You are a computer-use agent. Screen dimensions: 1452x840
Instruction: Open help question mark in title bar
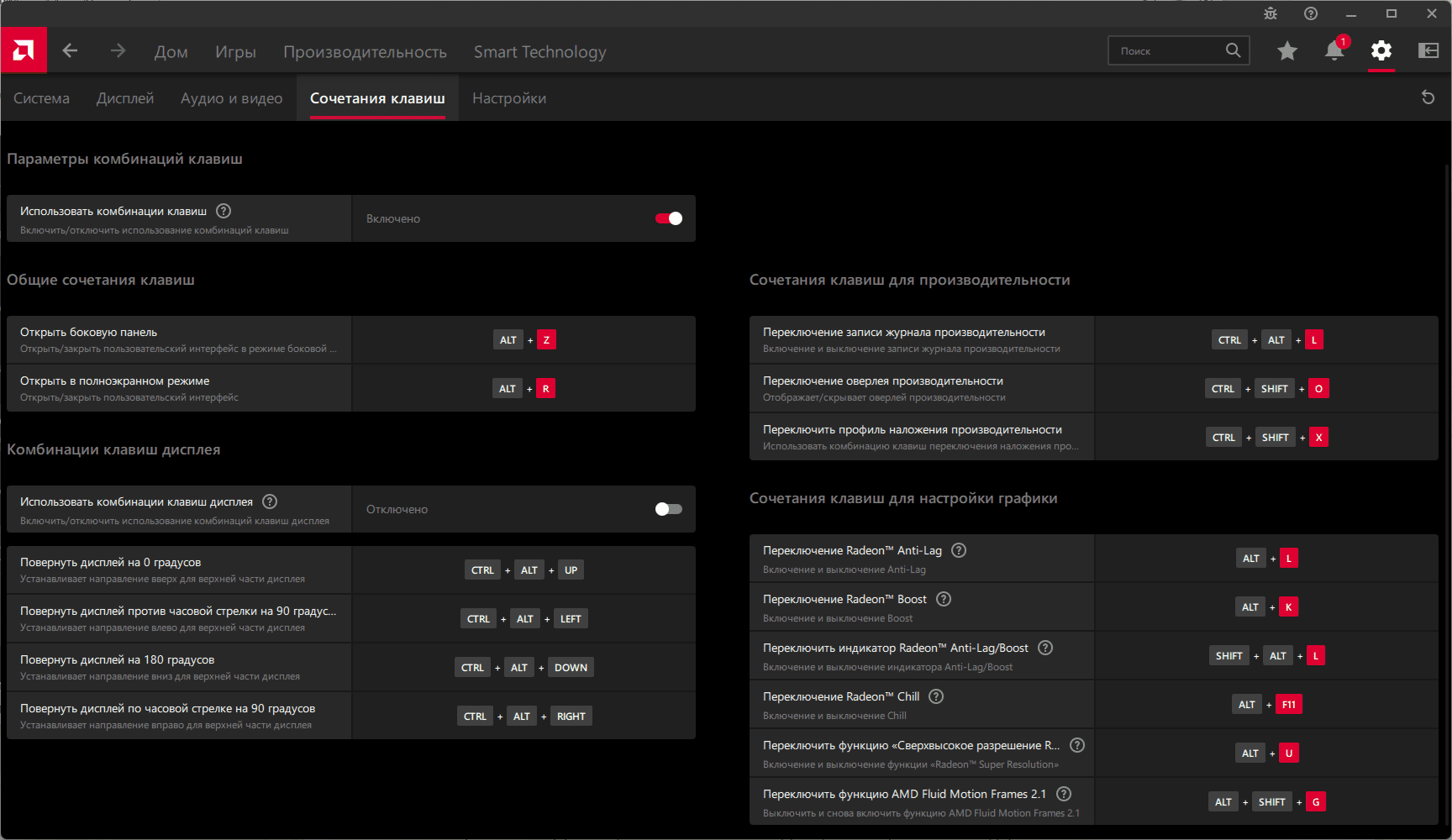click(1311, 13)
